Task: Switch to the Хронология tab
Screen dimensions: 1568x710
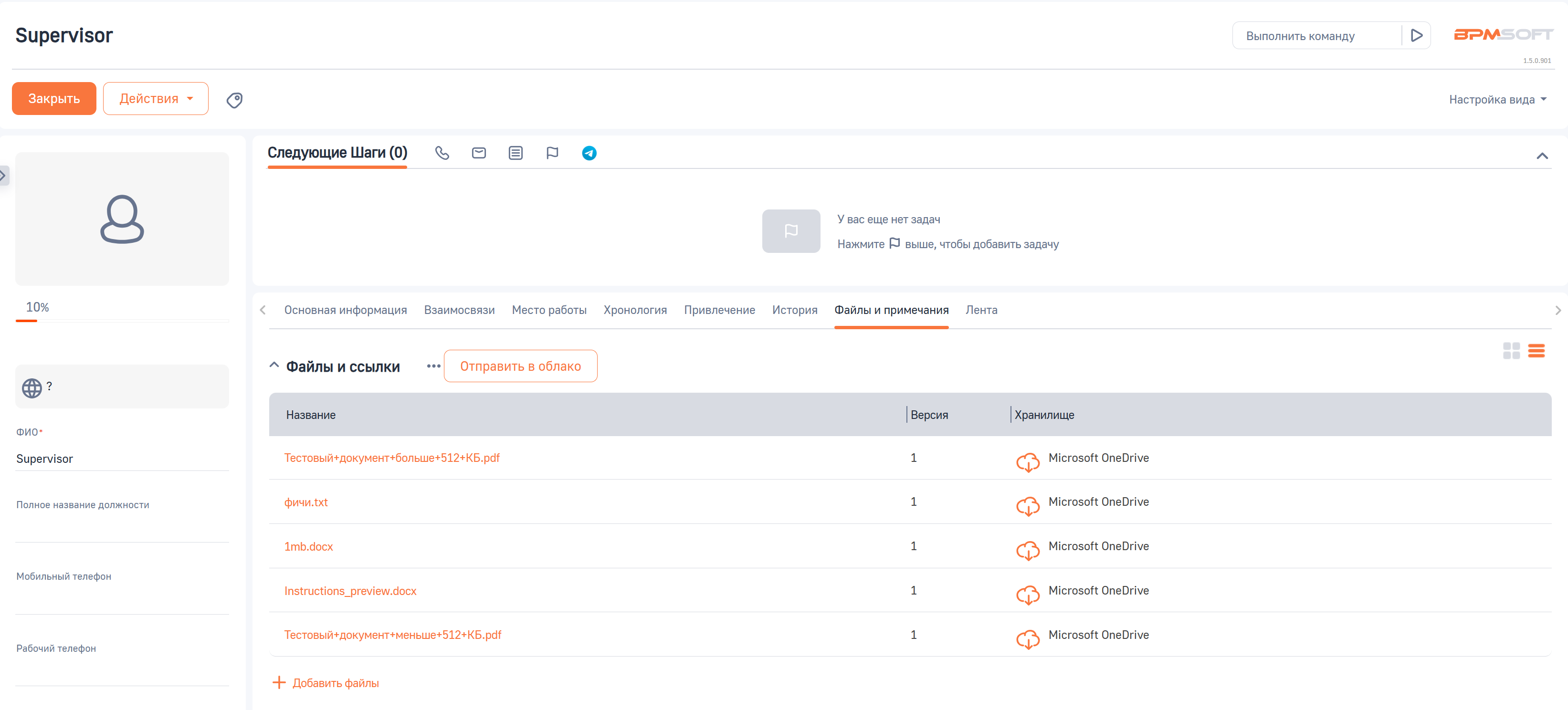Action: tap(635, 310)
